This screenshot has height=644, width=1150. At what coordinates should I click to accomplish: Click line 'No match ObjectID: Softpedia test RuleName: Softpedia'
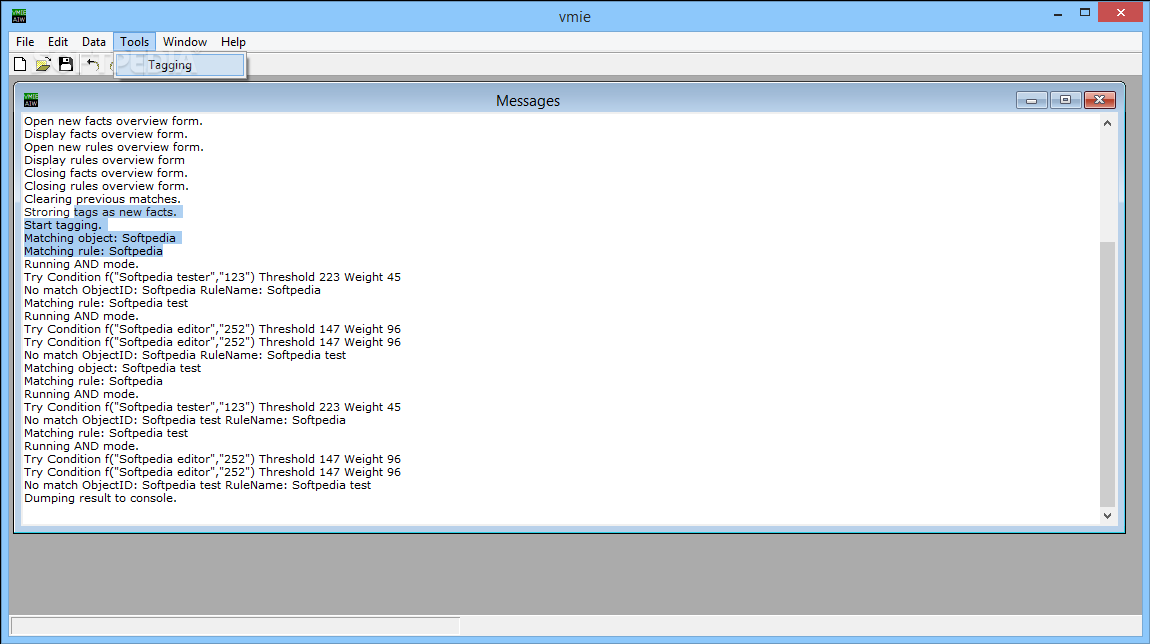pos(185,420)
